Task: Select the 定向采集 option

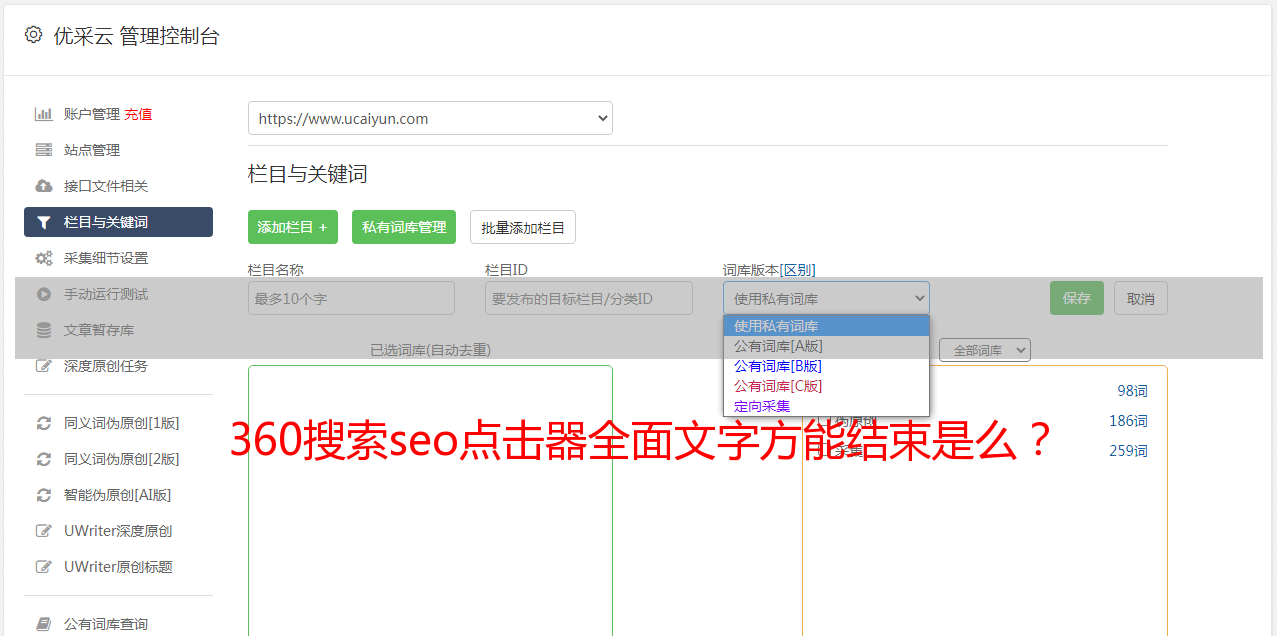Action: point(826,406)
